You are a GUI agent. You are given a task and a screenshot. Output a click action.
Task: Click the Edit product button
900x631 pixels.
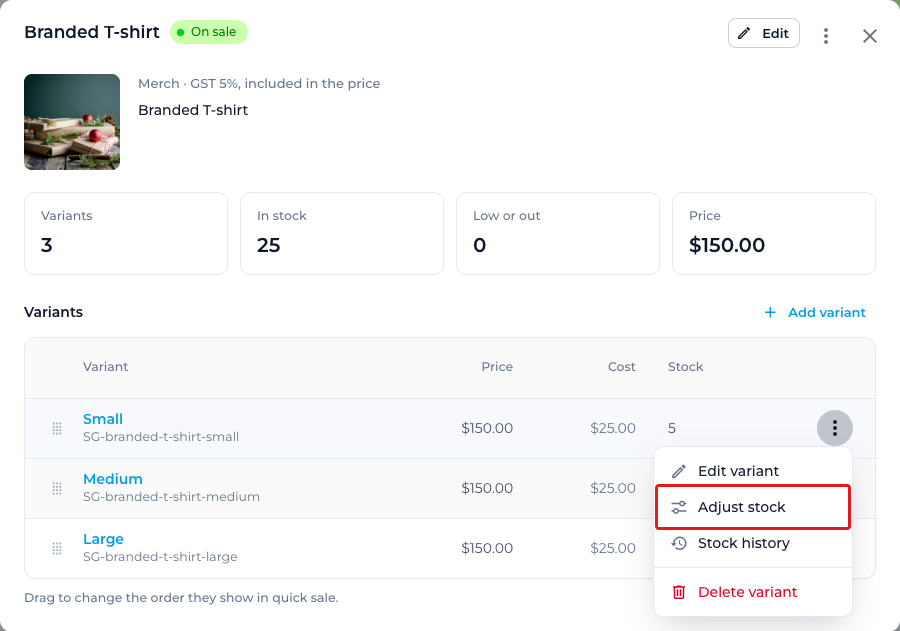[x=763, y=33]
